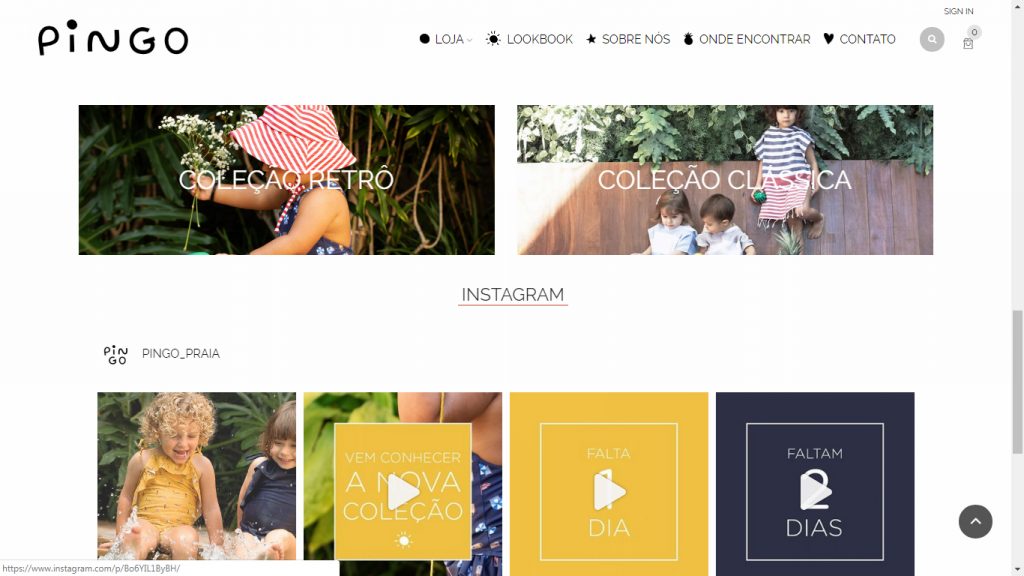
Task: Click the back-to-top arrow button
Action: [975, 521]
